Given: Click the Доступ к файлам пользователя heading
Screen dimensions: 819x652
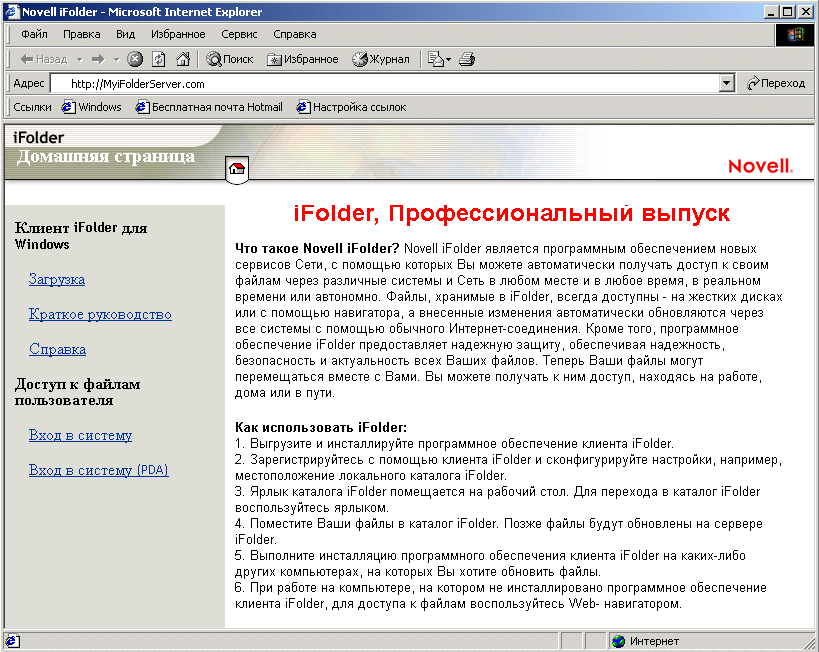Looking at the screenshot, I should click(77, 392).
